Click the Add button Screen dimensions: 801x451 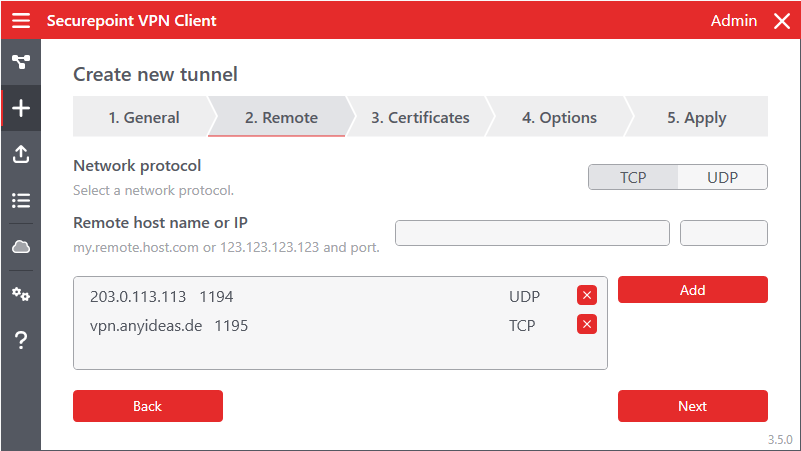693,290
